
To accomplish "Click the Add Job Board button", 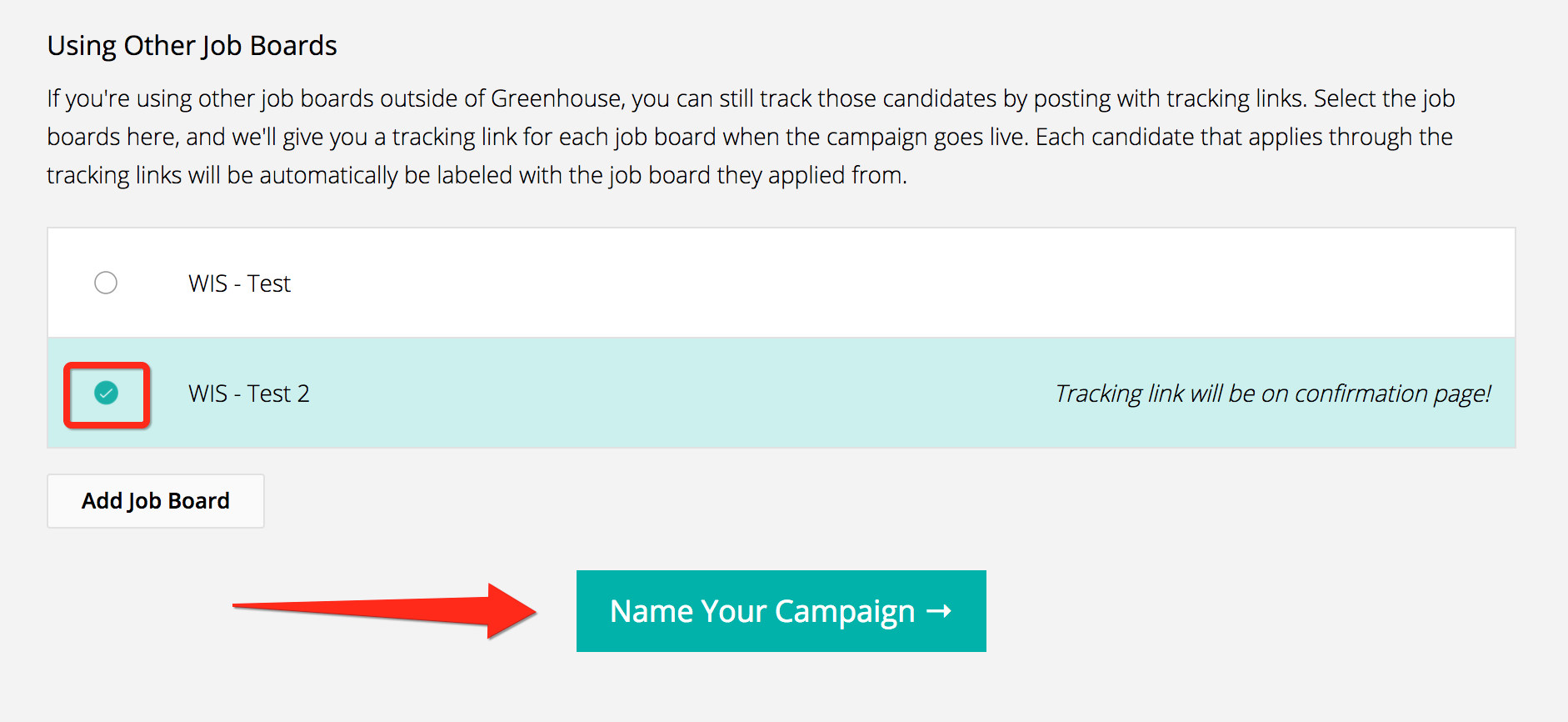I will (156, 501).
